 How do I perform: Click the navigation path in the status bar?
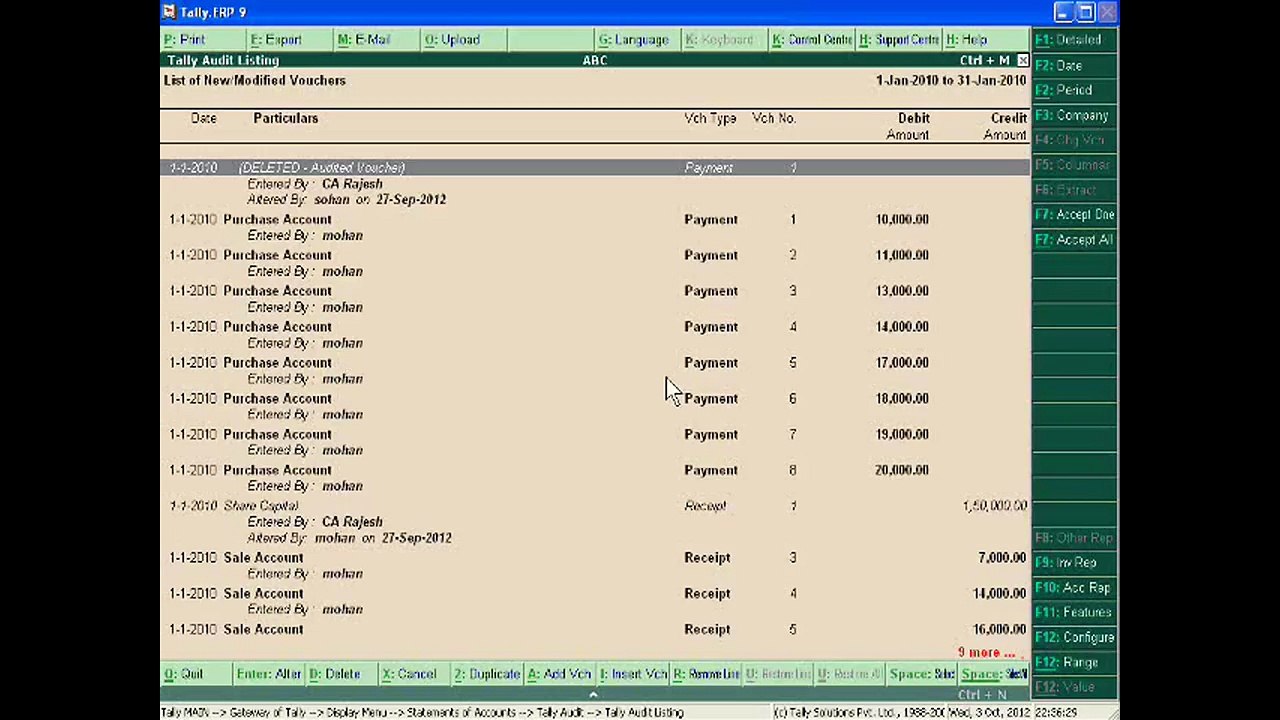point(422,713)
